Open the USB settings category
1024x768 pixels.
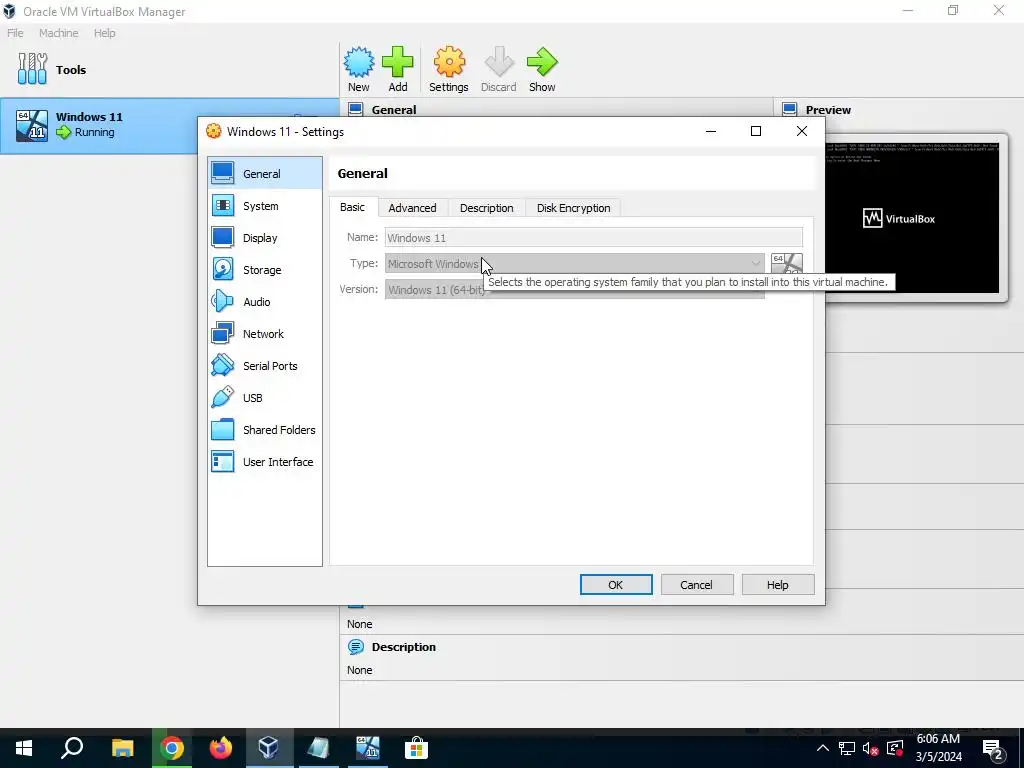point(264,398)
